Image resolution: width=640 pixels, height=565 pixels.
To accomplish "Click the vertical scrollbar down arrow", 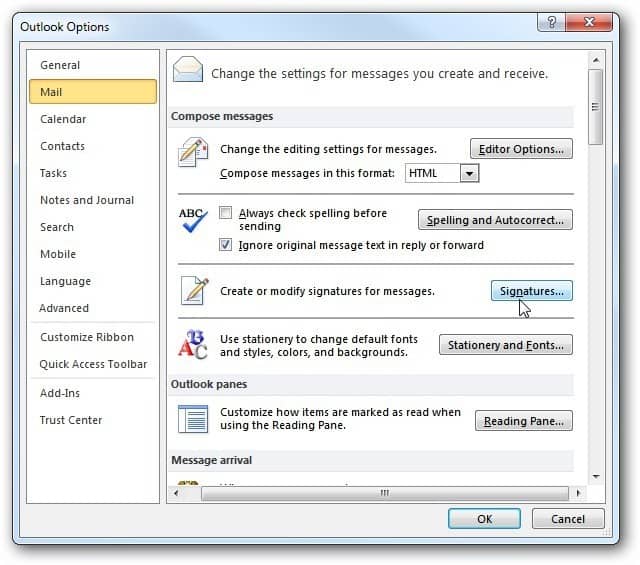I will pyautogui.click(x=596, y=476).
